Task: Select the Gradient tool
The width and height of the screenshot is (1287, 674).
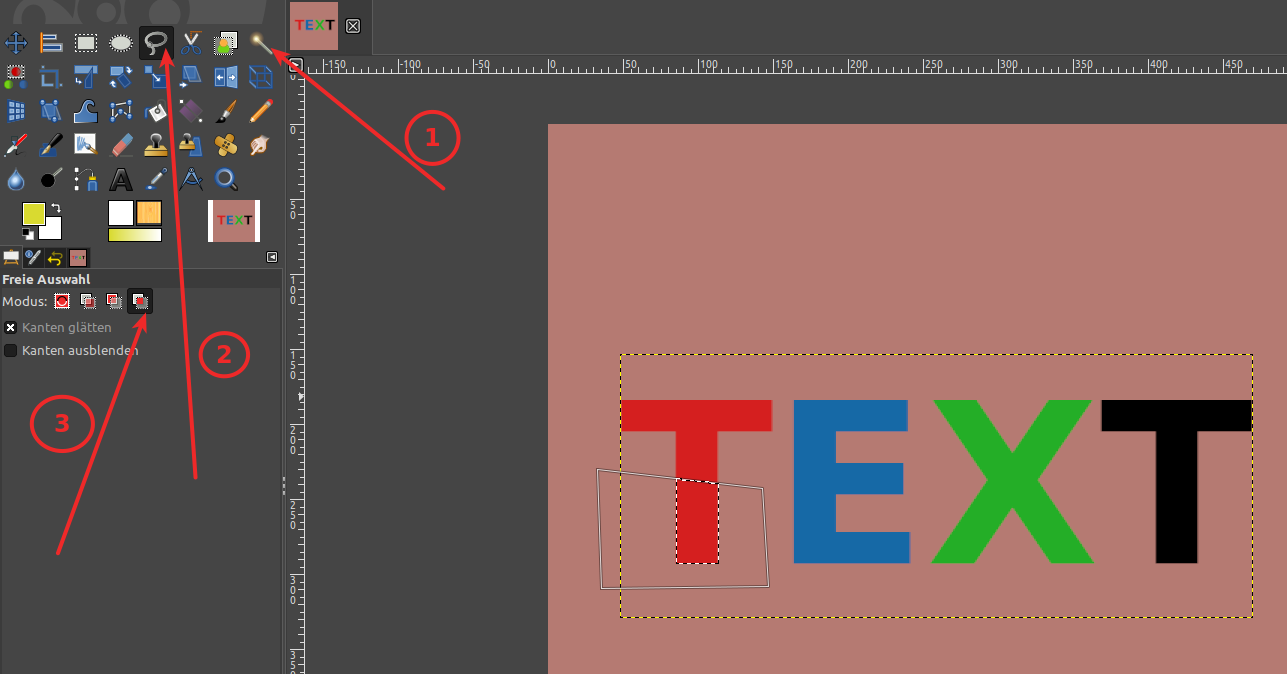Action: coord(191,111)
